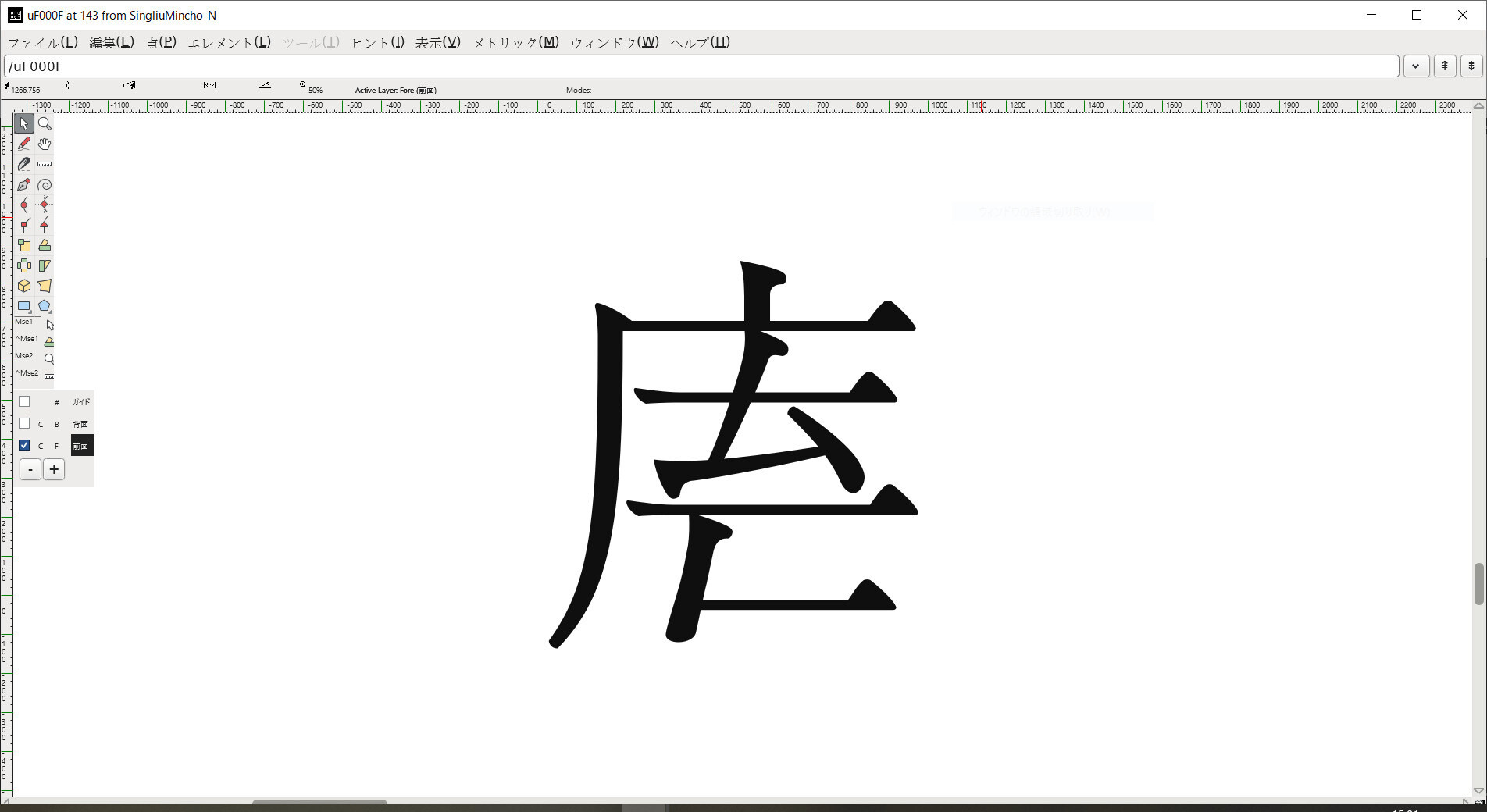Select the Ruler measurement tool
1487x812 pixels.
(x=45, y=164)
